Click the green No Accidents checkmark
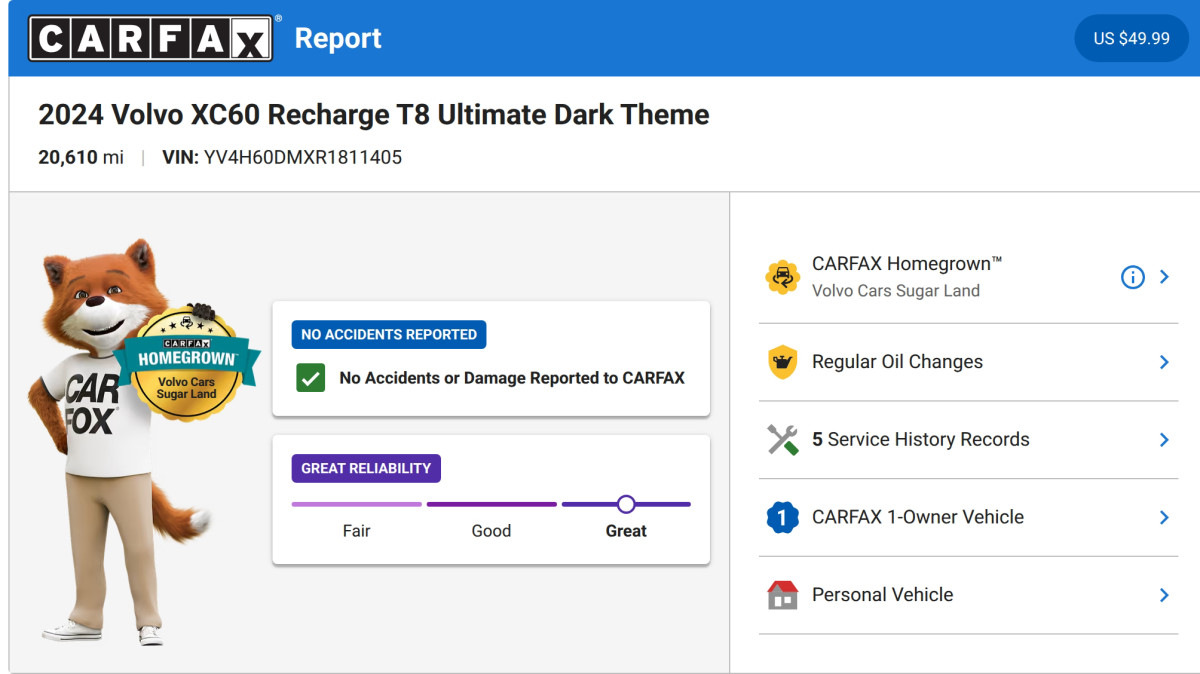Image resolution: width=1200 pixels, height=674 pixels. point(311,378)
